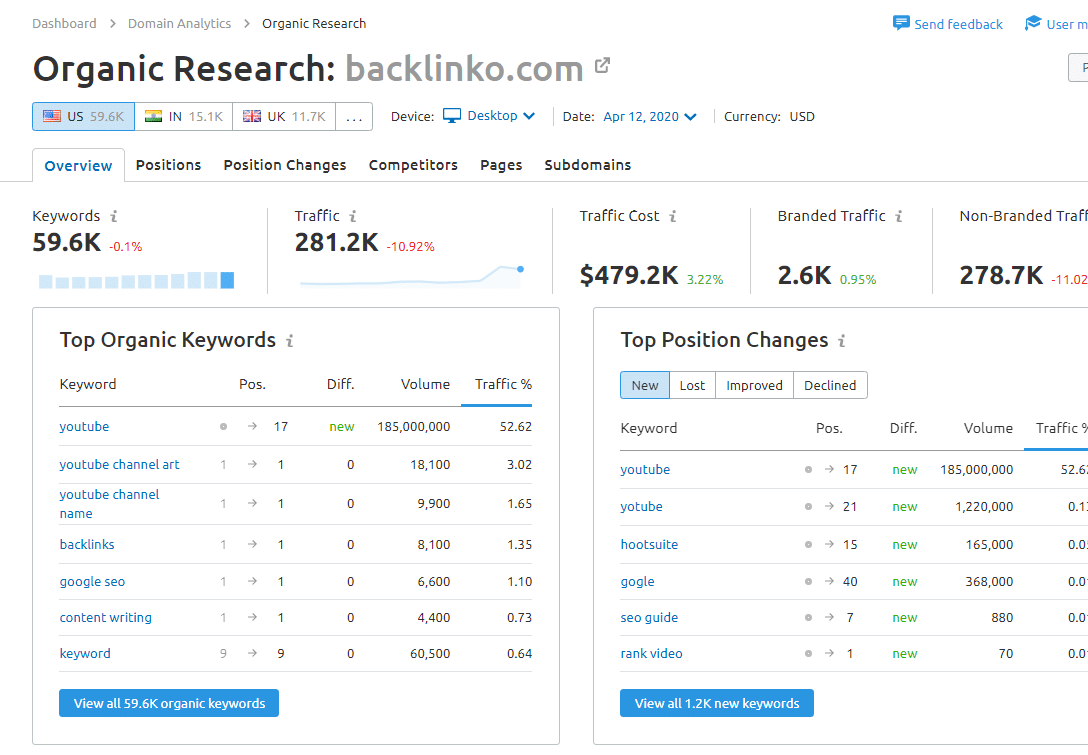Click the info icon next to Traffic Cost
The height and width of the screenshot is (755, 1088).
[x=672, y=217]
